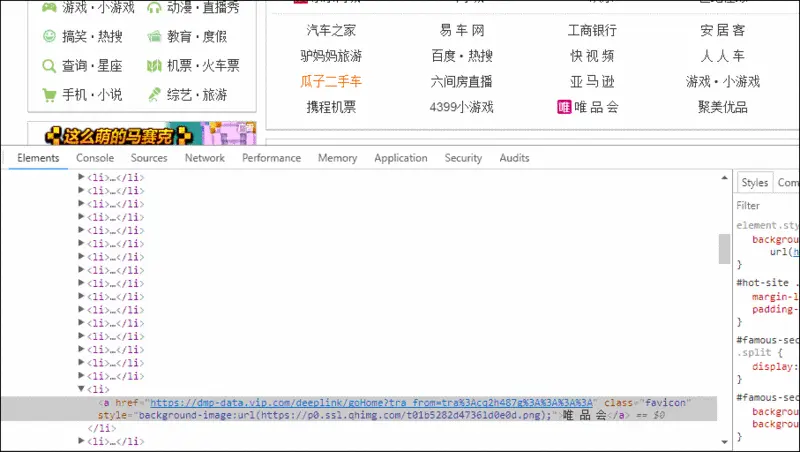Visit the 驴妈妈旅游 link
This screenshot has height=452, width=800.
click(331, 56)
